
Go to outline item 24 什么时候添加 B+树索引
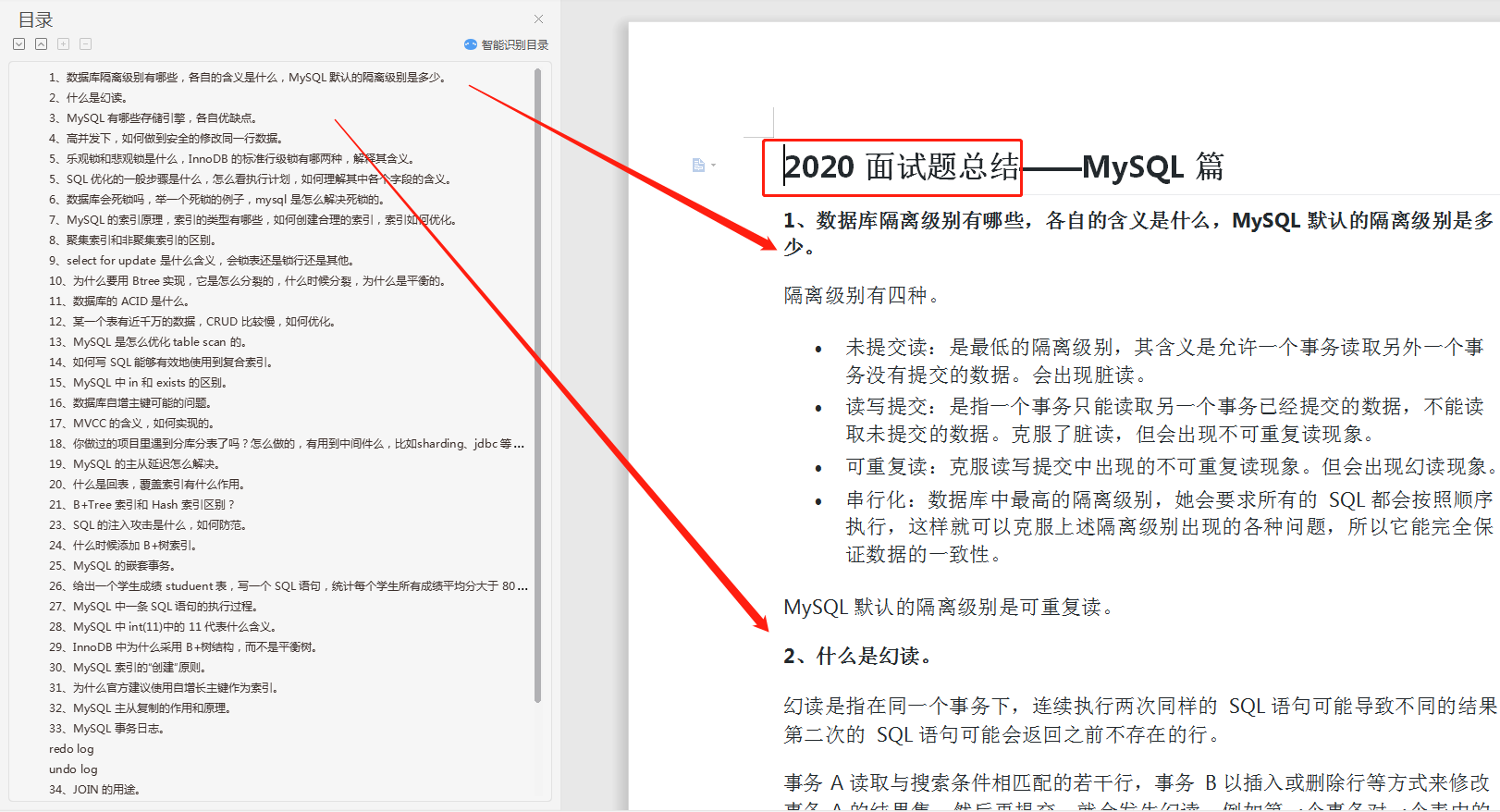click(124, 546)
